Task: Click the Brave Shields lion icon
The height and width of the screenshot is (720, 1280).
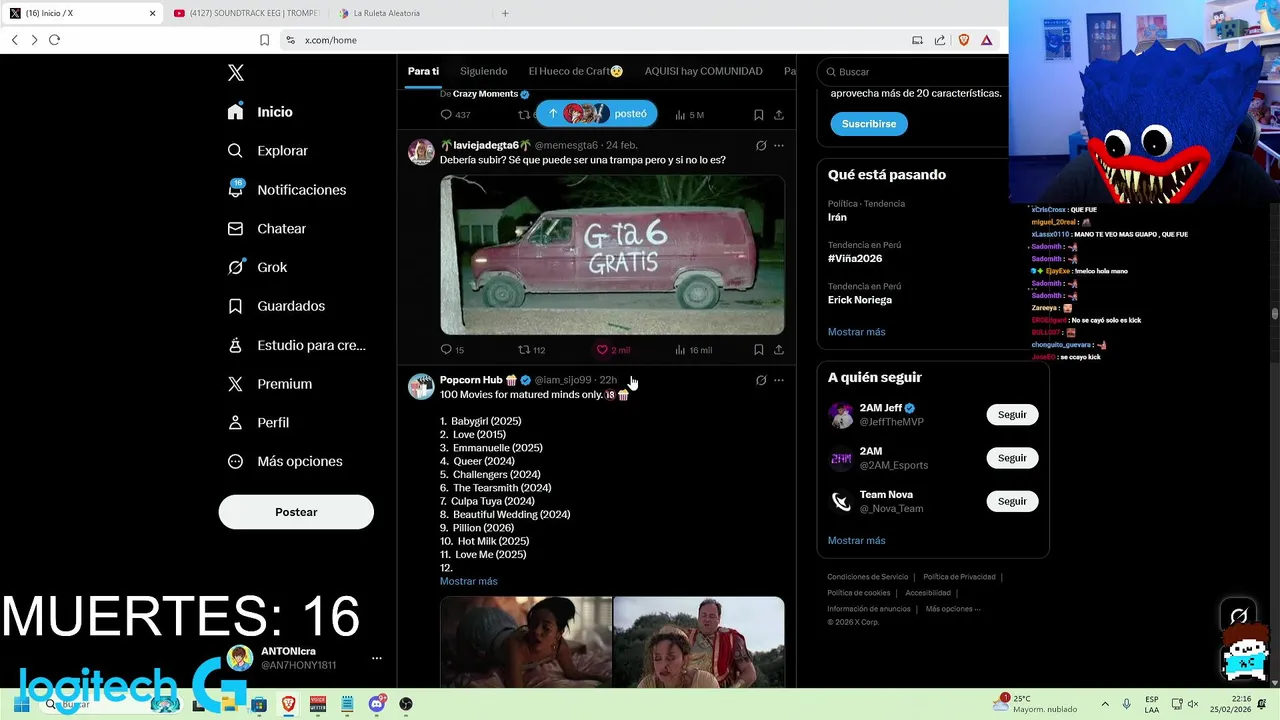Action: (964, 40)
